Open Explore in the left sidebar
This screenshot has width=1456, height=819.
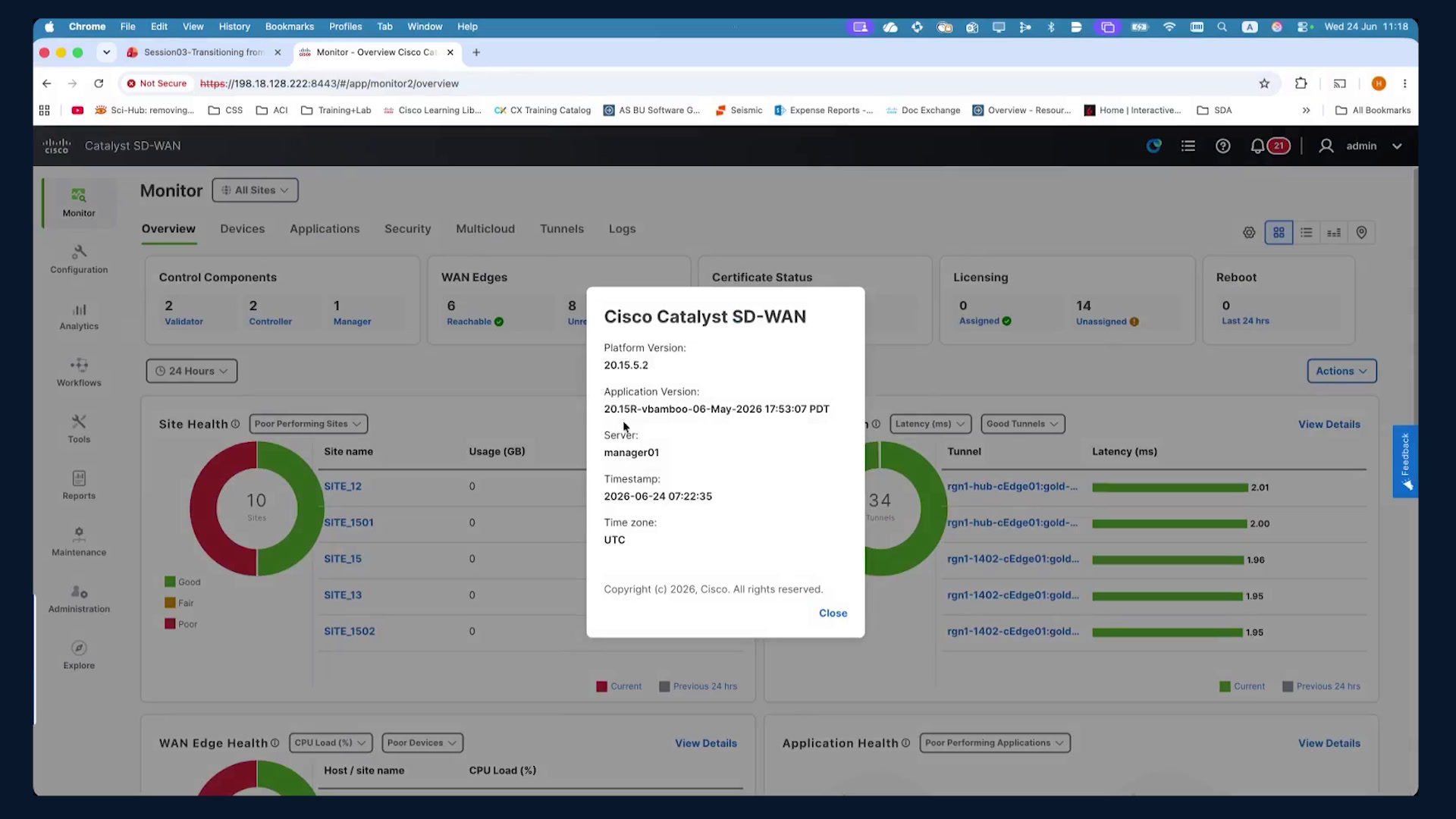79,655
